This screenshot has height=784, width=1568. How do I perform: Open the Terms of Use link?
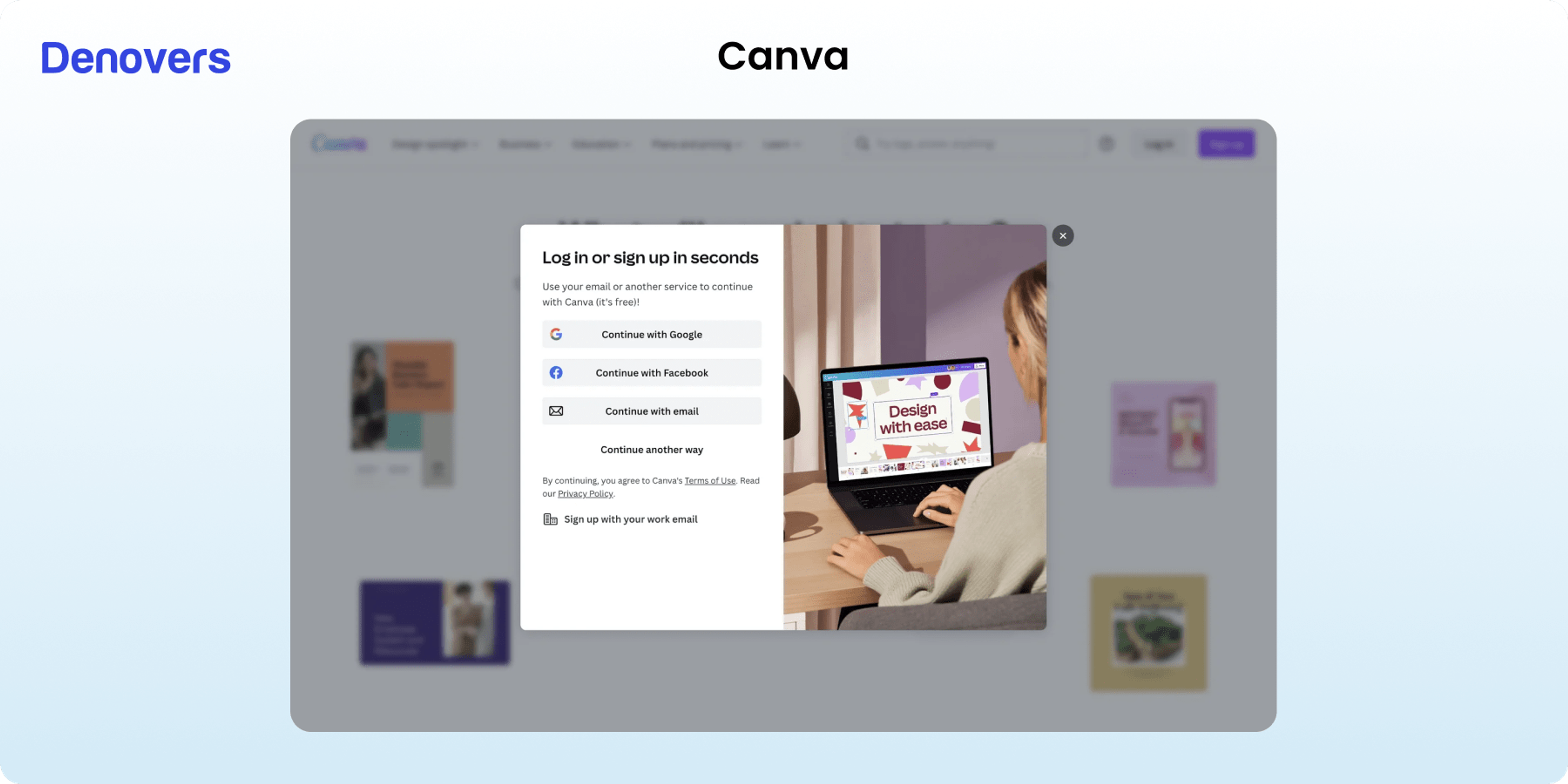point(710,480)
